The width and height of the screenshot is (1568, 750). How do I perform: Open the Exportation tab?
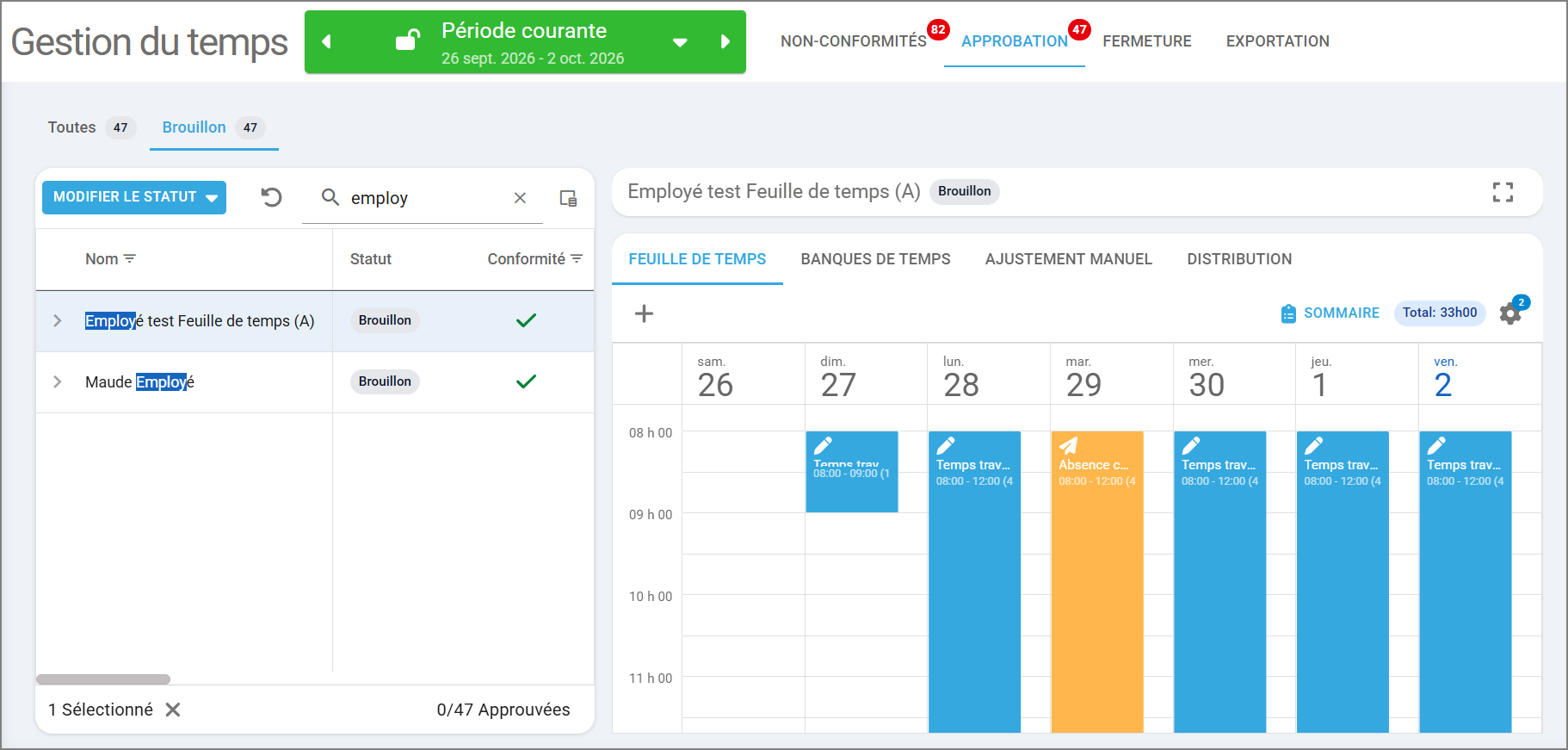tap(1277, 41)
